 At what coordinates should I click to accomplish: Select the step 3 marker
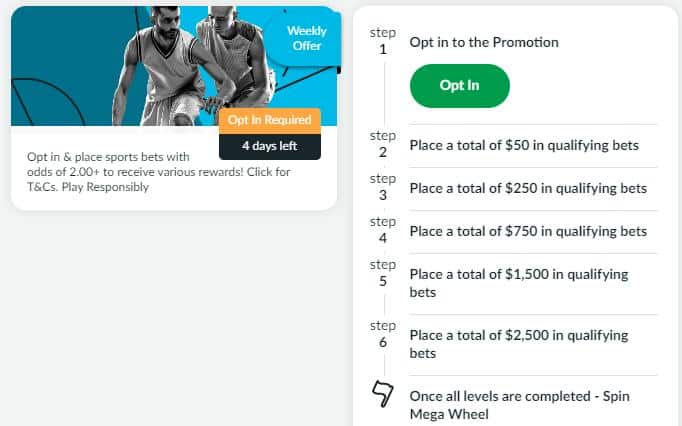point(382,188)
